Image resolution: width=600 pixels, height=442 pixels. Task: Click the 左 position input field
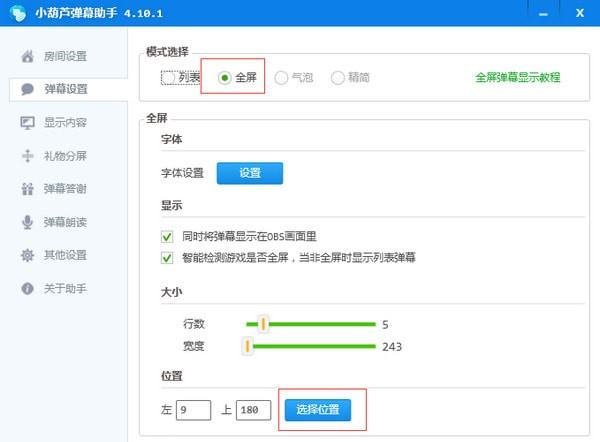[x=193, y=410]
